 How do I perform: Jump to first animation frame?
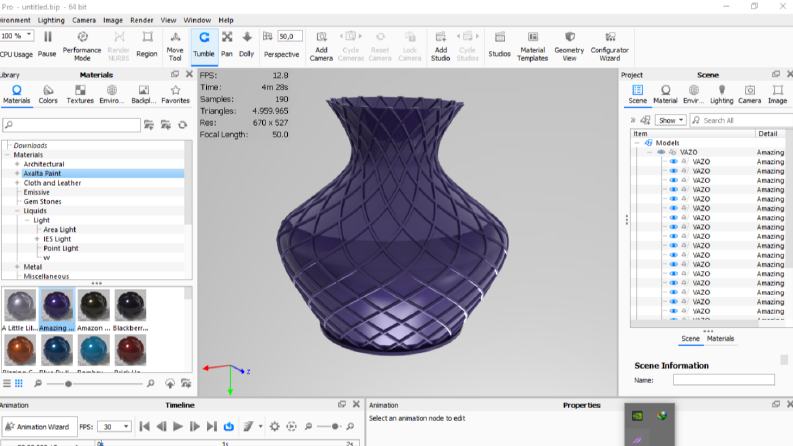(x=144, y=426)
